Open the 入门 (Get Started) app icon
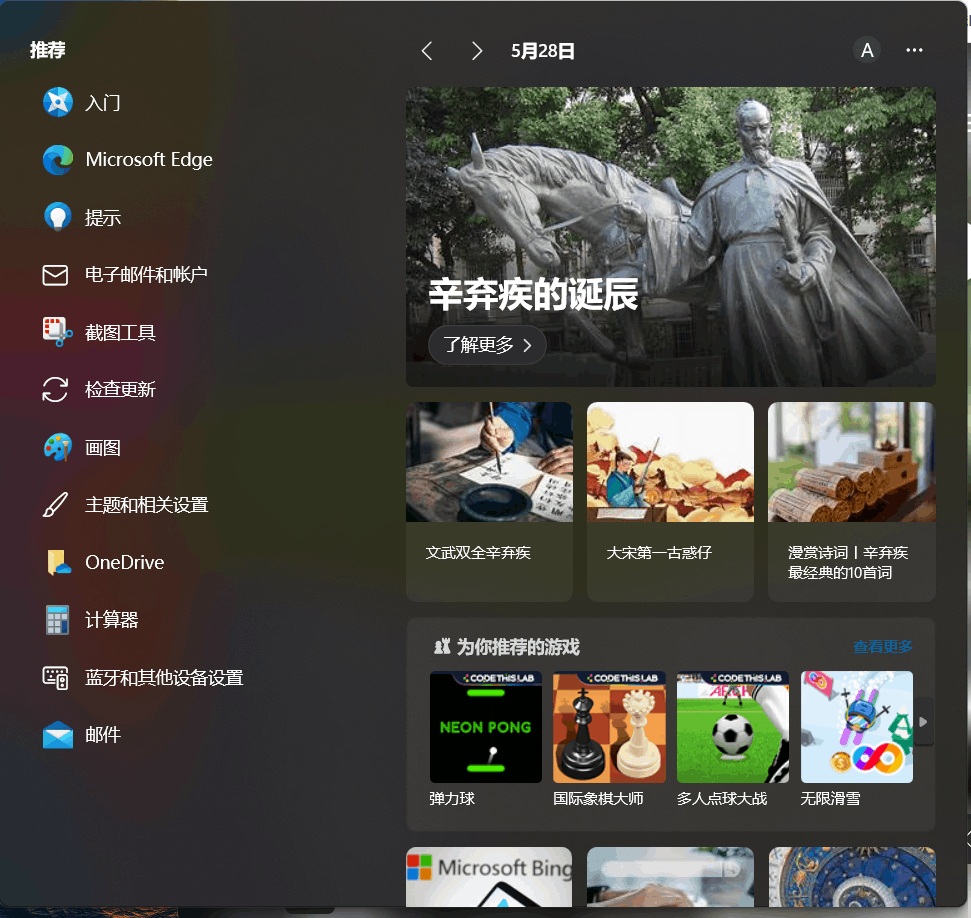 click(58, 102)
